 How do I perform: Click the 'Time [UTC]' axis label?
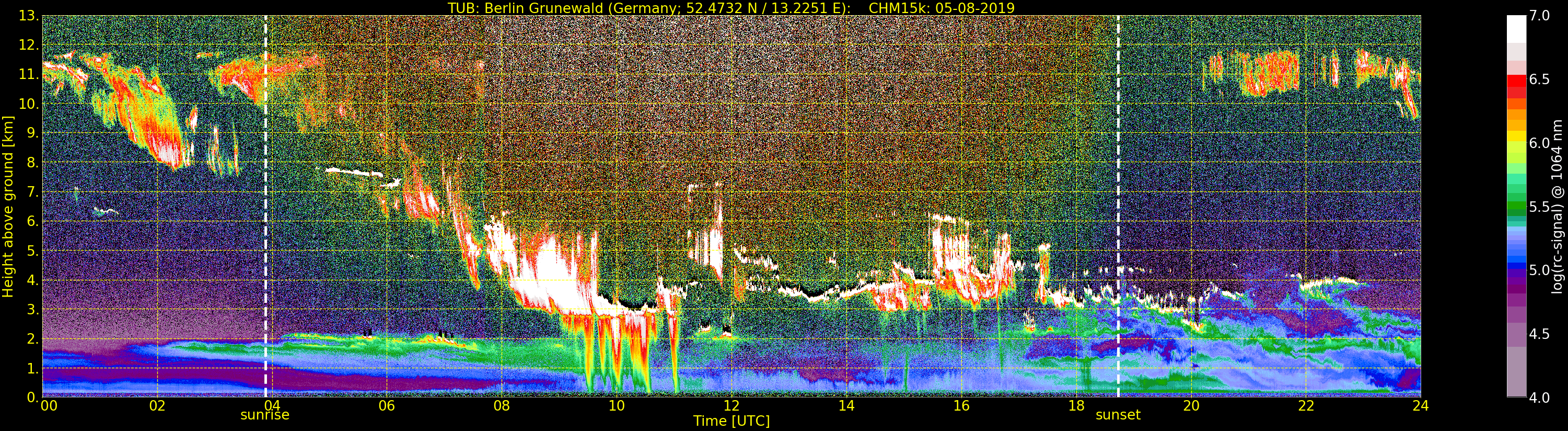[x=731, y=421]
